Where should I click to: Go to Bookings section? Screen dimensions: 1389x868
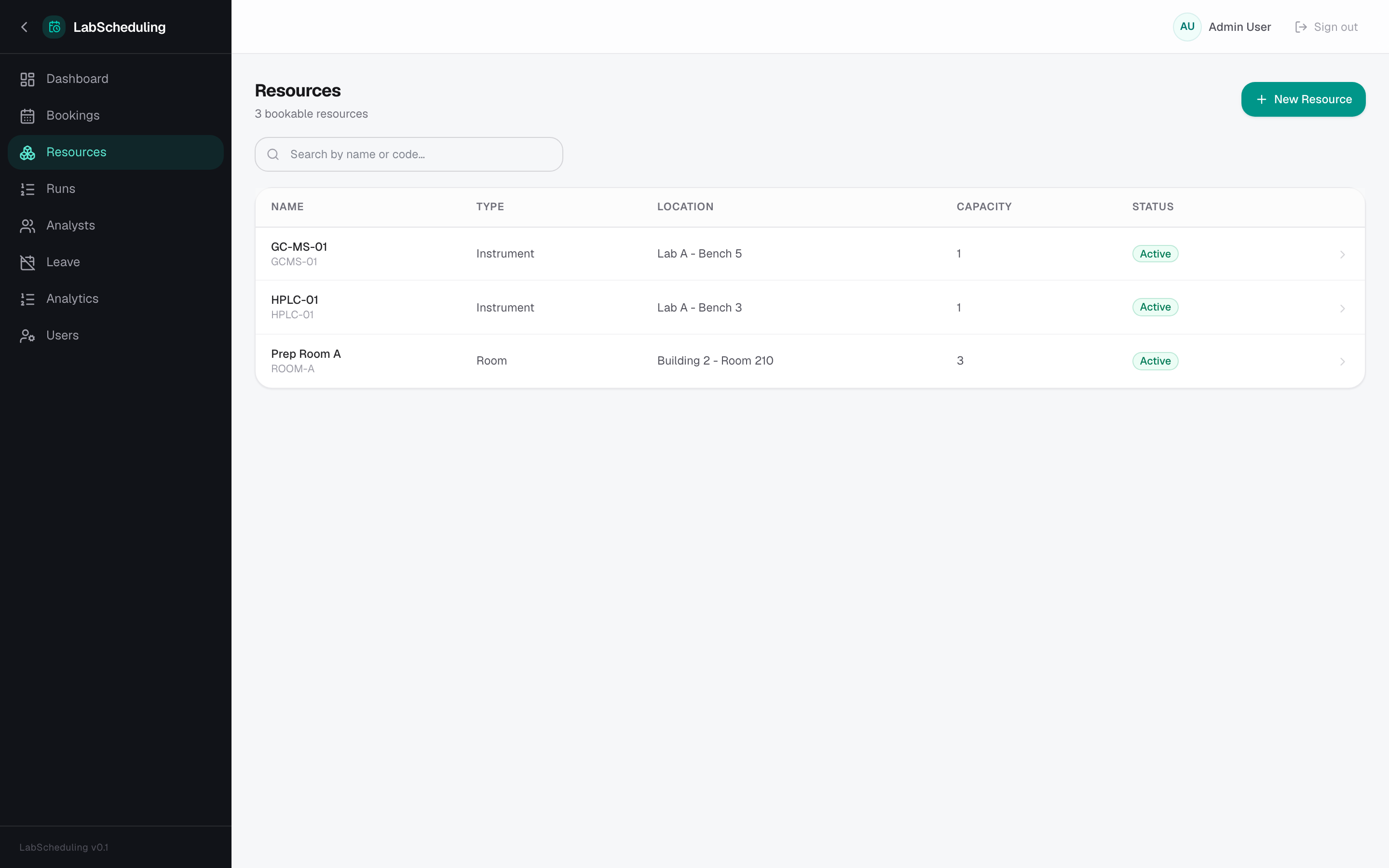(115, 116)
